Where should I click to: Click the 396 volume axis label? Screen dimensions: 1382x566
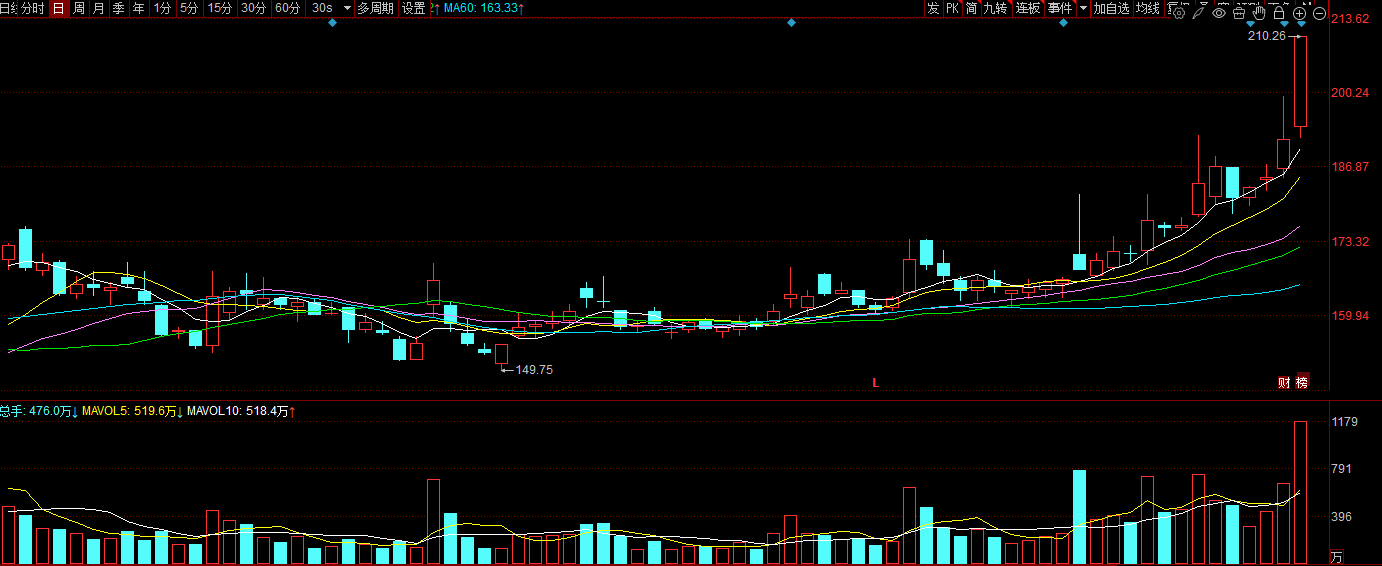tap(1340, 517)
